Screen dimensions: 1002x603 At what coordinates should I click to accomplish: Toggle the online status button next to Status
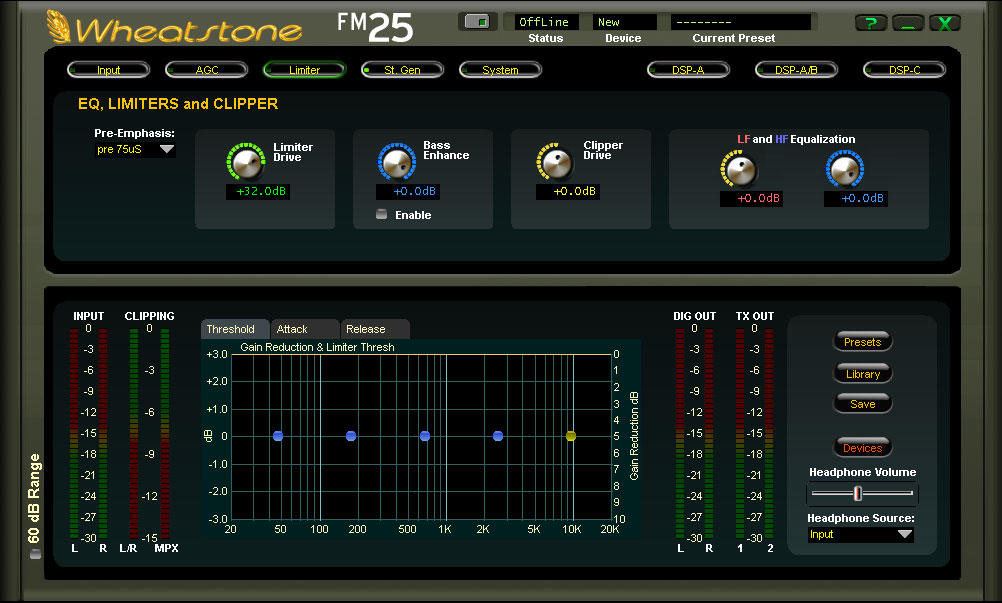click(x=477, y=21)
